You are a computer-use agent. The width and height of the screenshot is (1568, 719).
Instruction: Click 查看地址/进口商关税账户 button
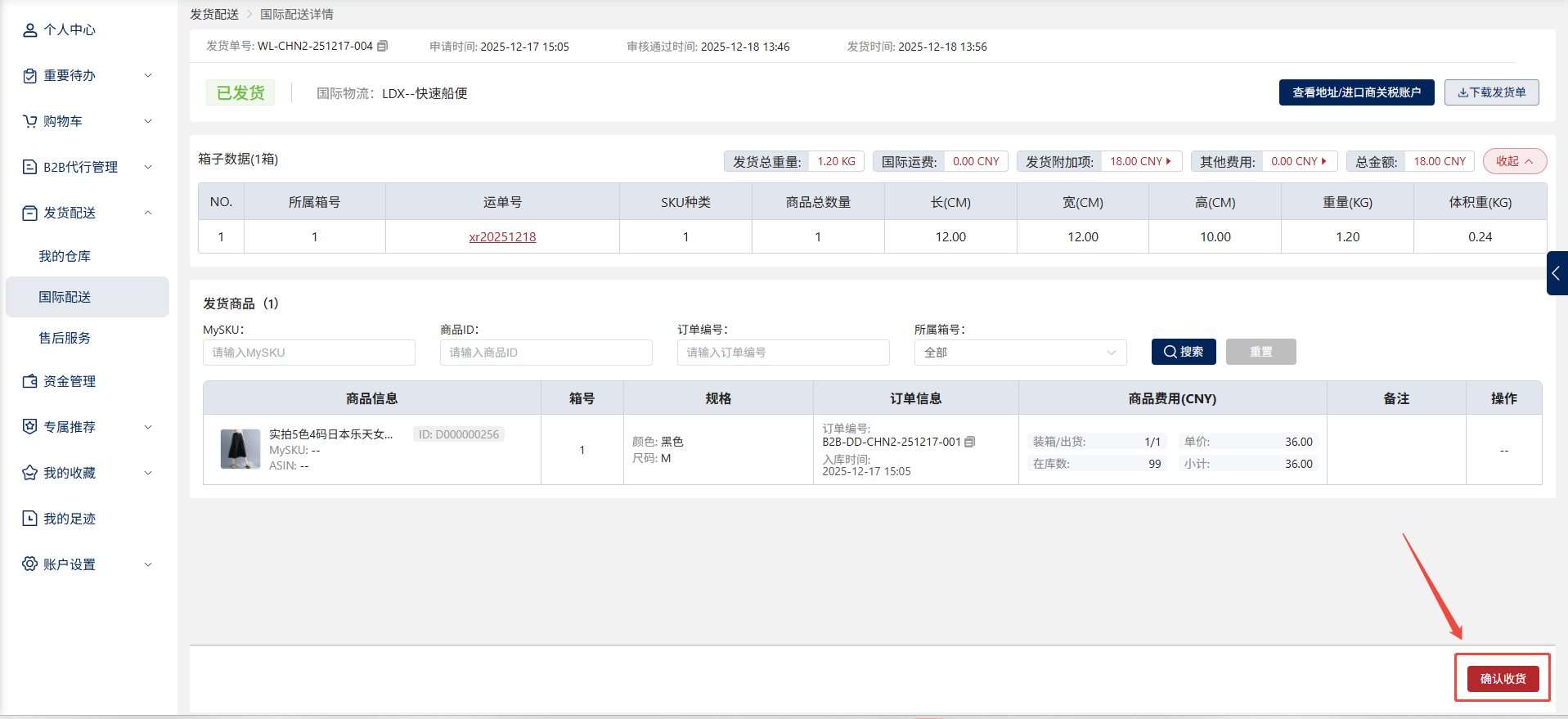[1356, 92]
